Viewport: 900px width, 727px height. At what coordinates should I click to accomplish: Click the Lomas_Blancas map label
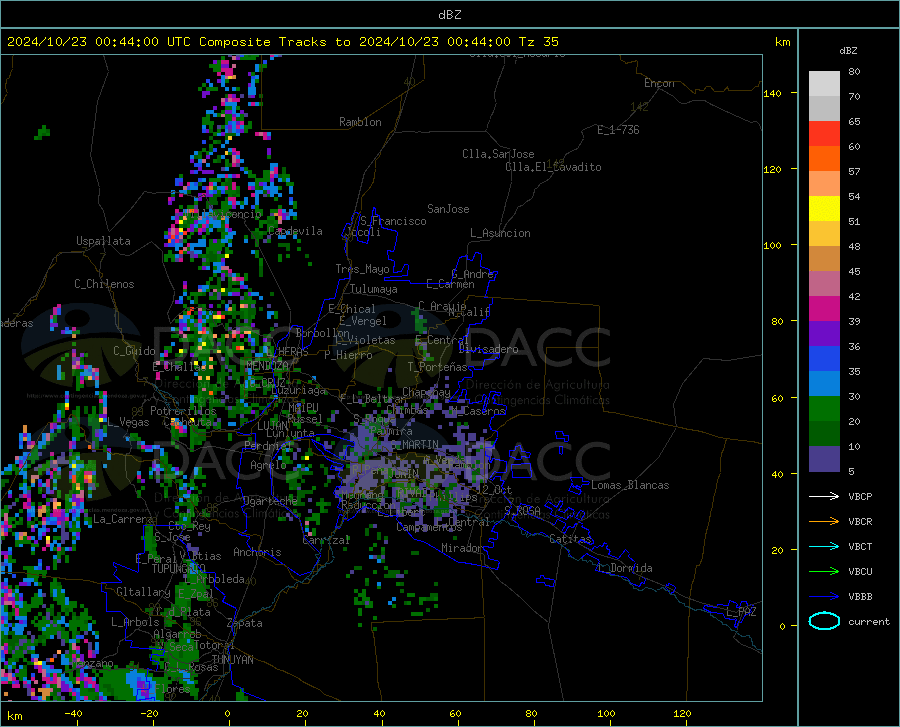click(630, 485)
